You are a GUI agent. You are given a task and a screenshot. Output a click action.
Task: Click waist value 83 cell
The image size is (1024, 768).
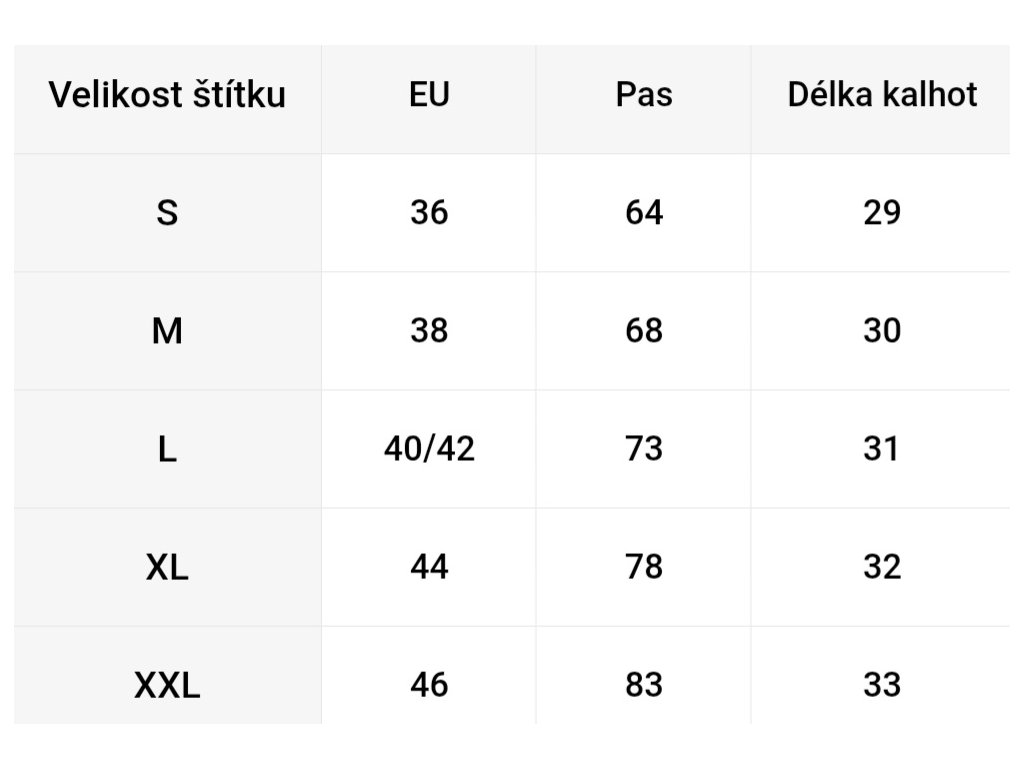click(x=643, y=685)
